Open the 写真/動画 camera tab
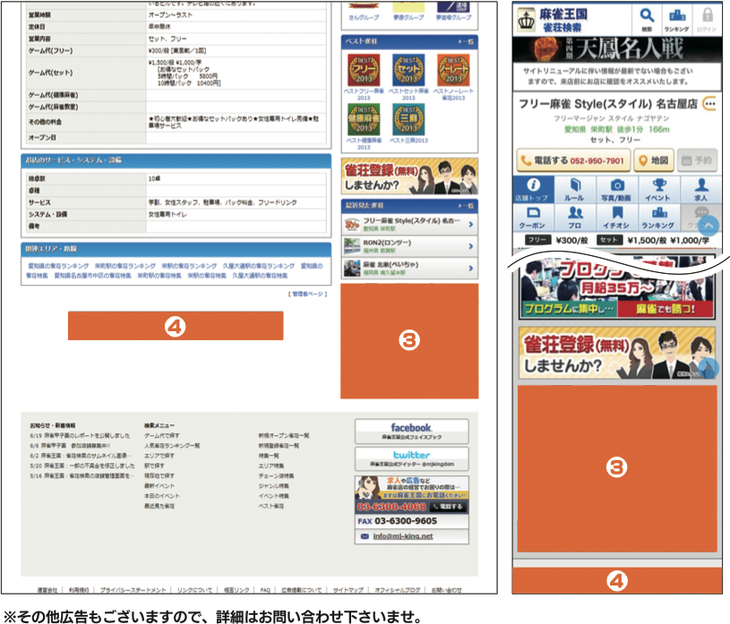Screen dimensions: 730x624 (x=617, y=190)
